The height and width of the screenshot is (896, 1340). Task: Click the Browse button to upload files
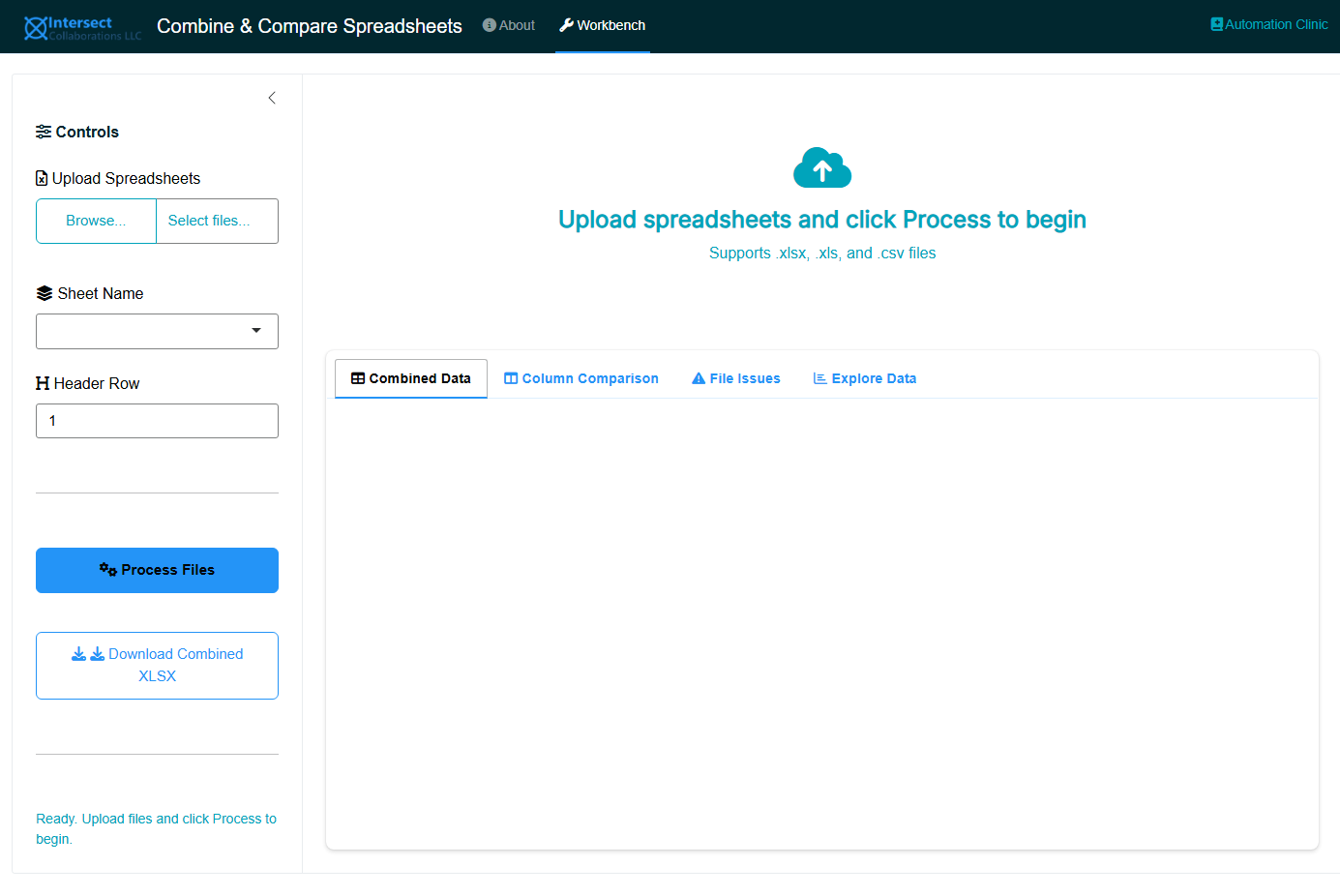coord(96,221)
